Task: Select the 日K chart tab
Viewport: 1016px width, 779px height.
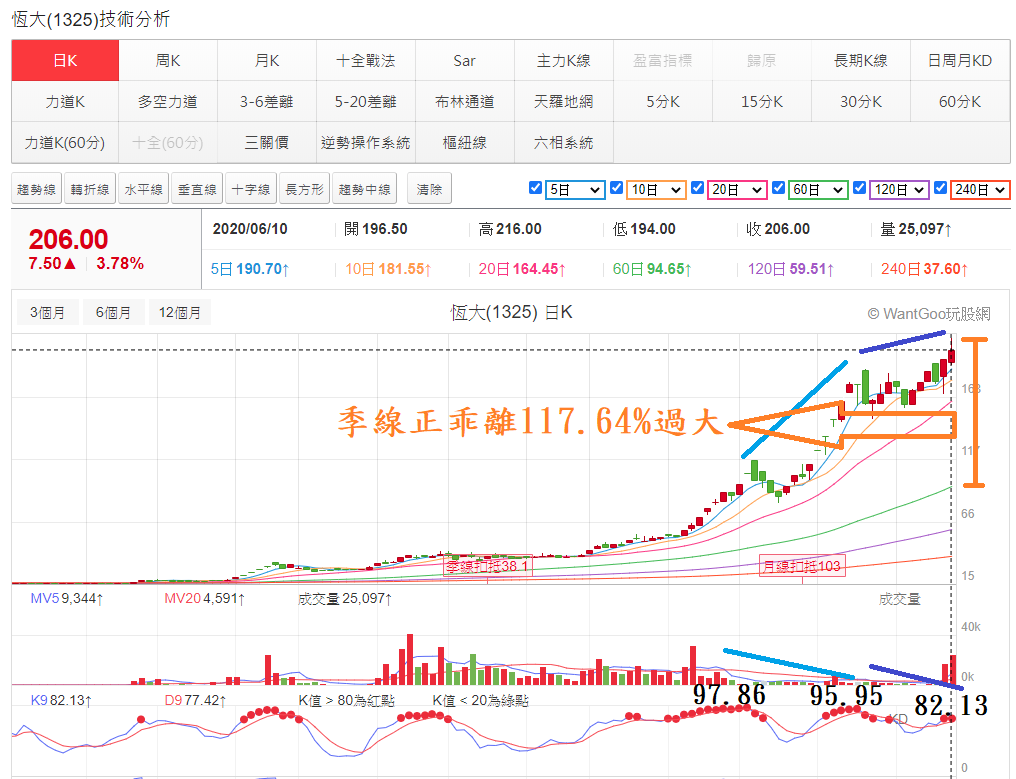Action: tap(65, 60)
